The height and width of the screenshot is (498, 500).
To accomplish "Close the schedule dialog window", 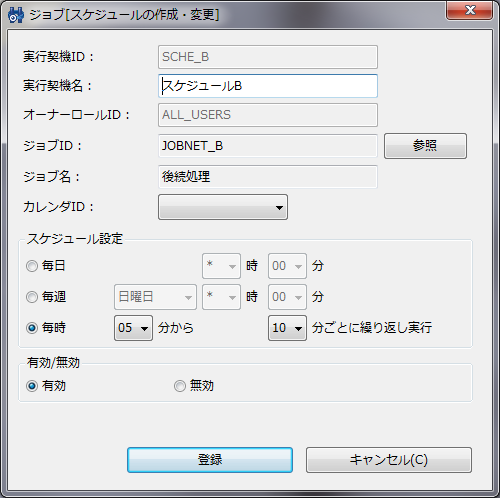I will pos(469,10).
